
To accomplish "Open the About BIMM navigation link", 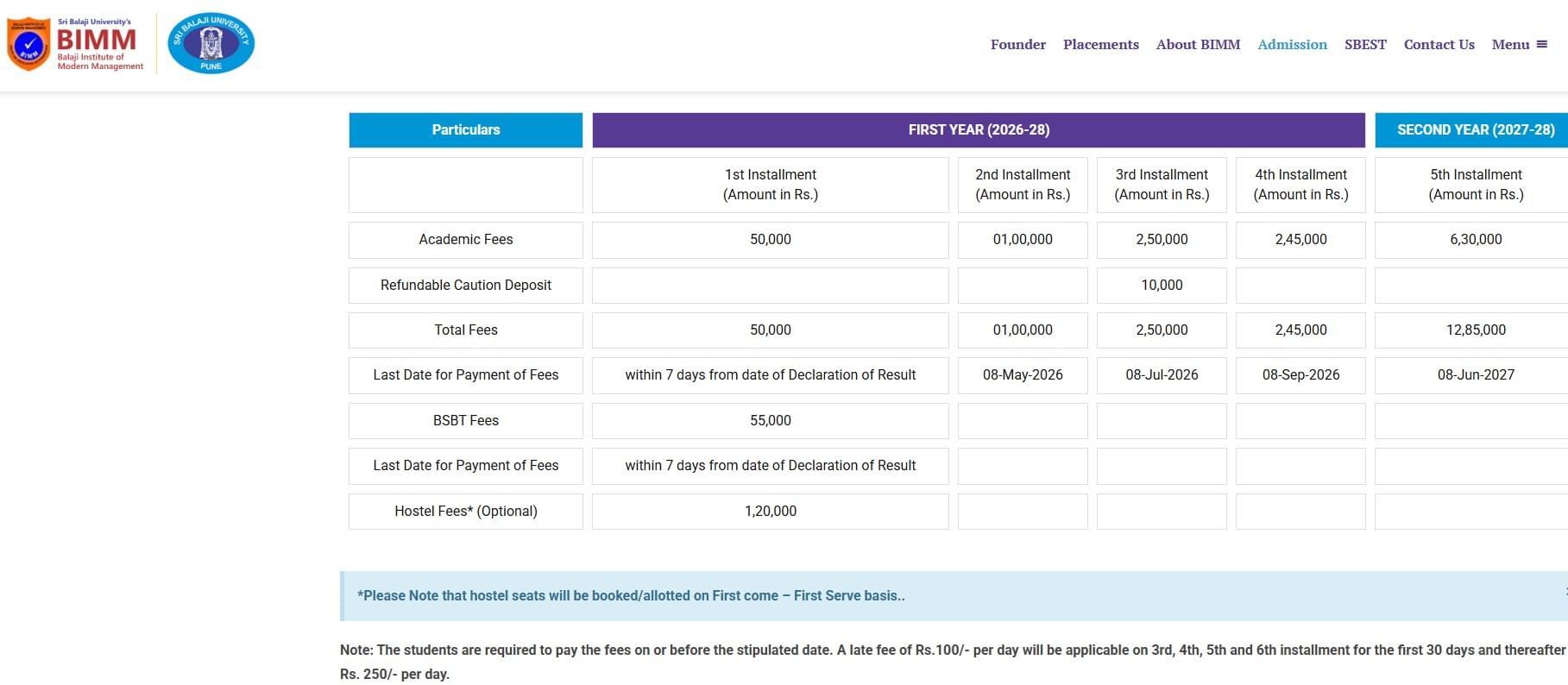I will tap(1198, 44).
